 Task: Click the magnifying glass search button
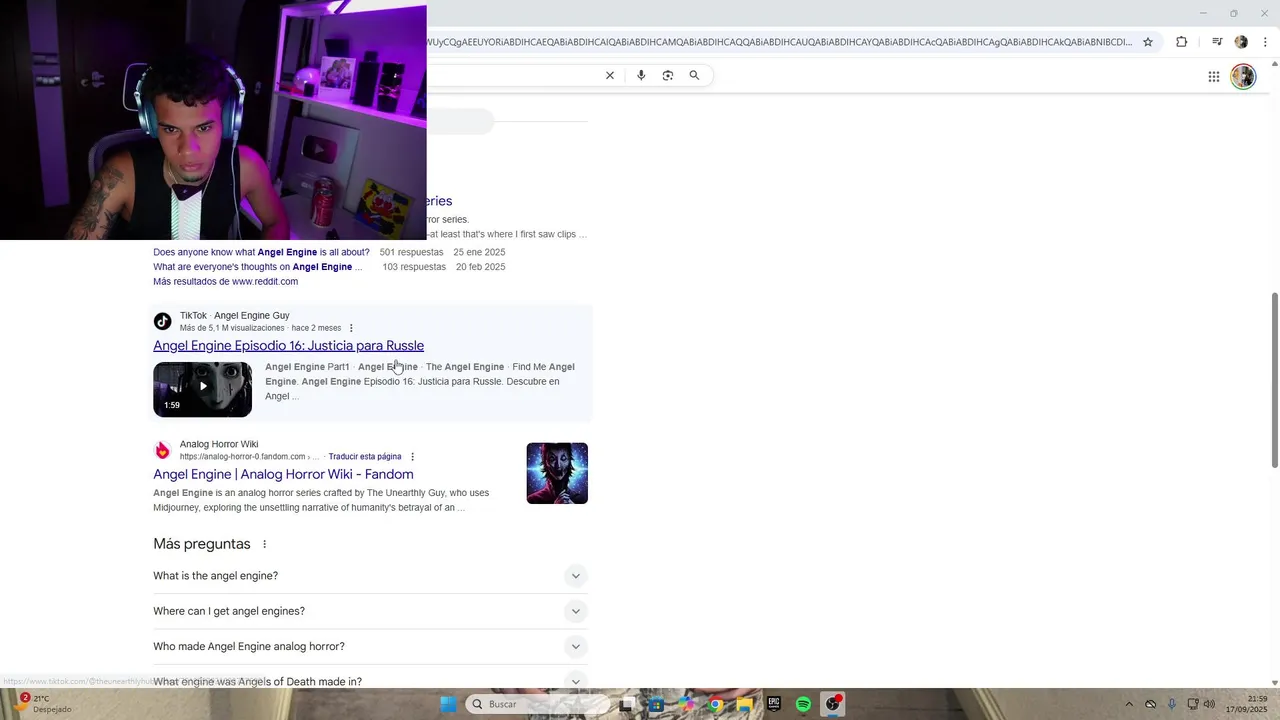coord(694,75)
